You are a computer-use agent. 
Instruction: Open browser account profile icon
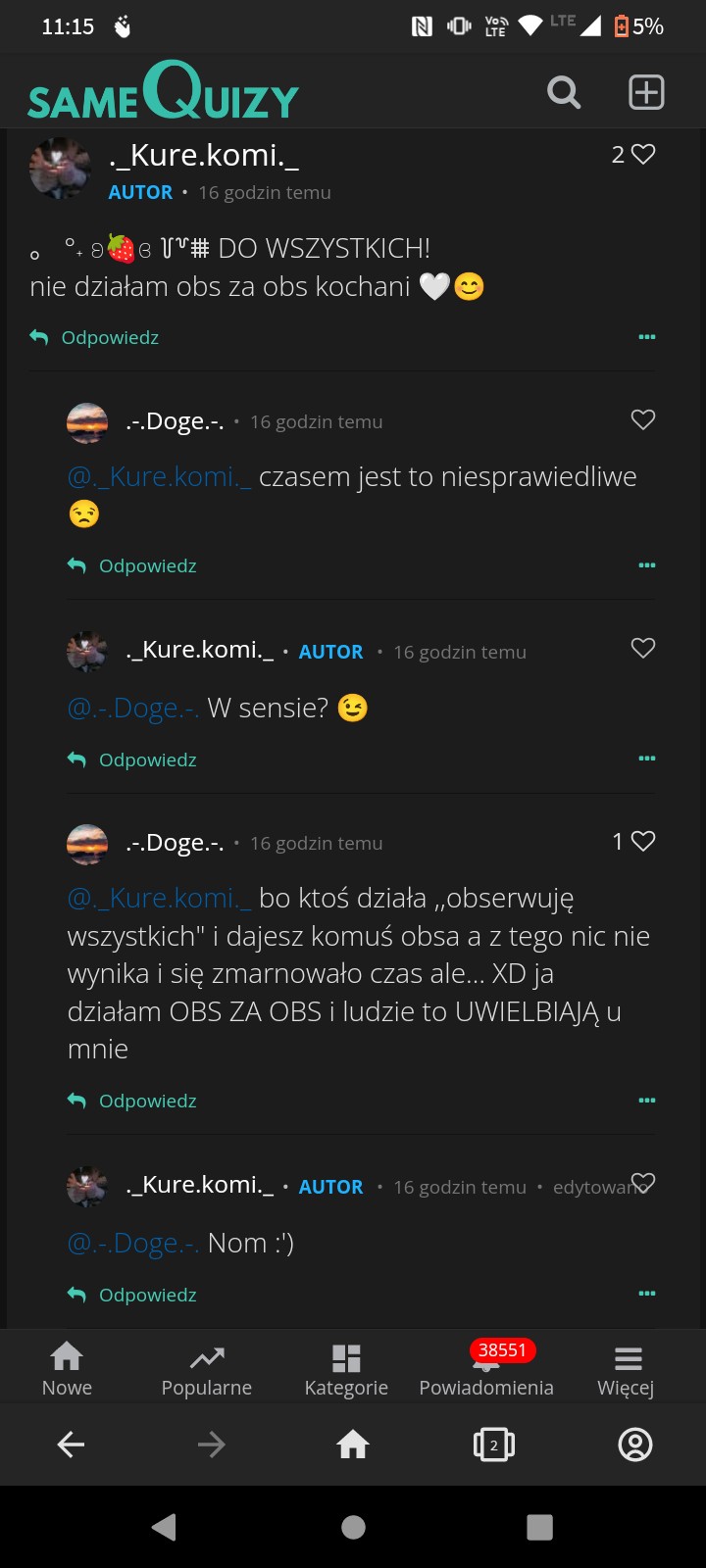click(x=635, y=1445)
